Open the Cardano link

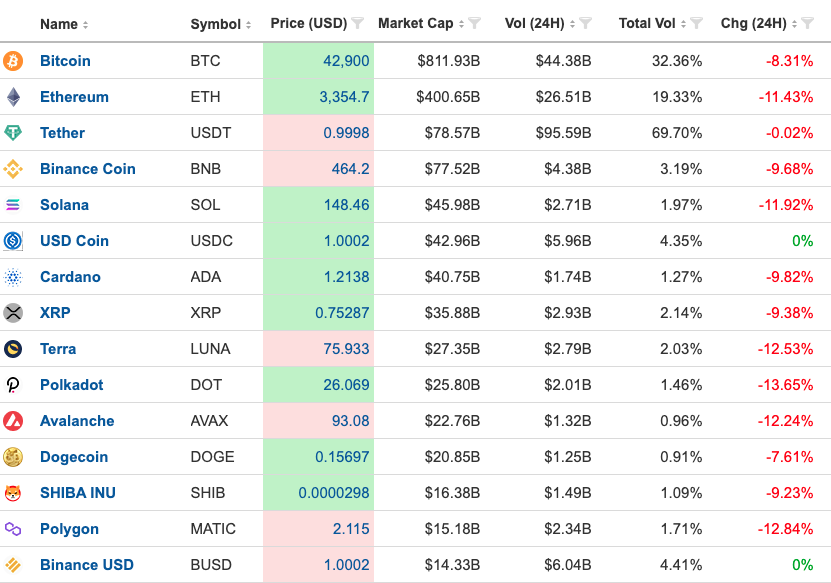coord(70,277)
